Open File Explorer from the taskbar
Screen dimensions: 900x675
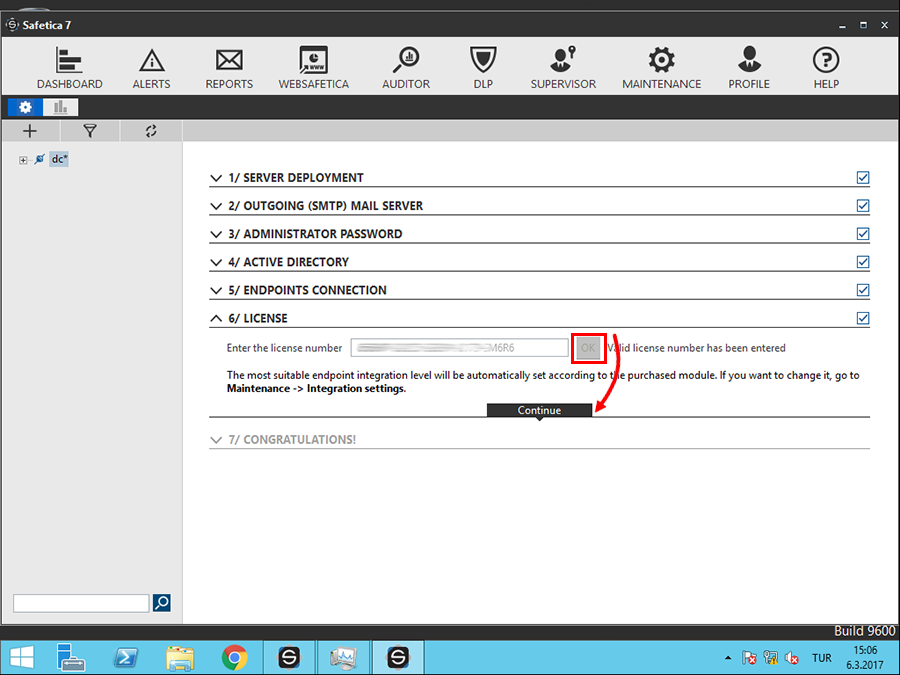[x=180, y=657]
